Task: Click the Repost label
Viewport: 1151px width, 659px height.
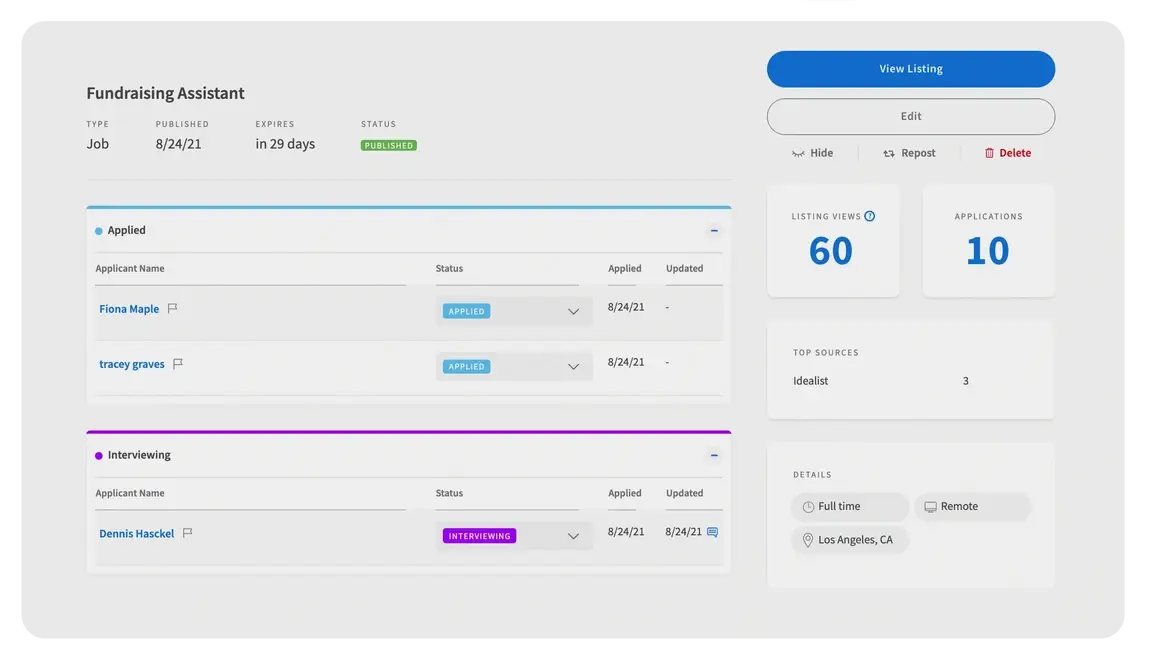Action: tap(918, 153)
